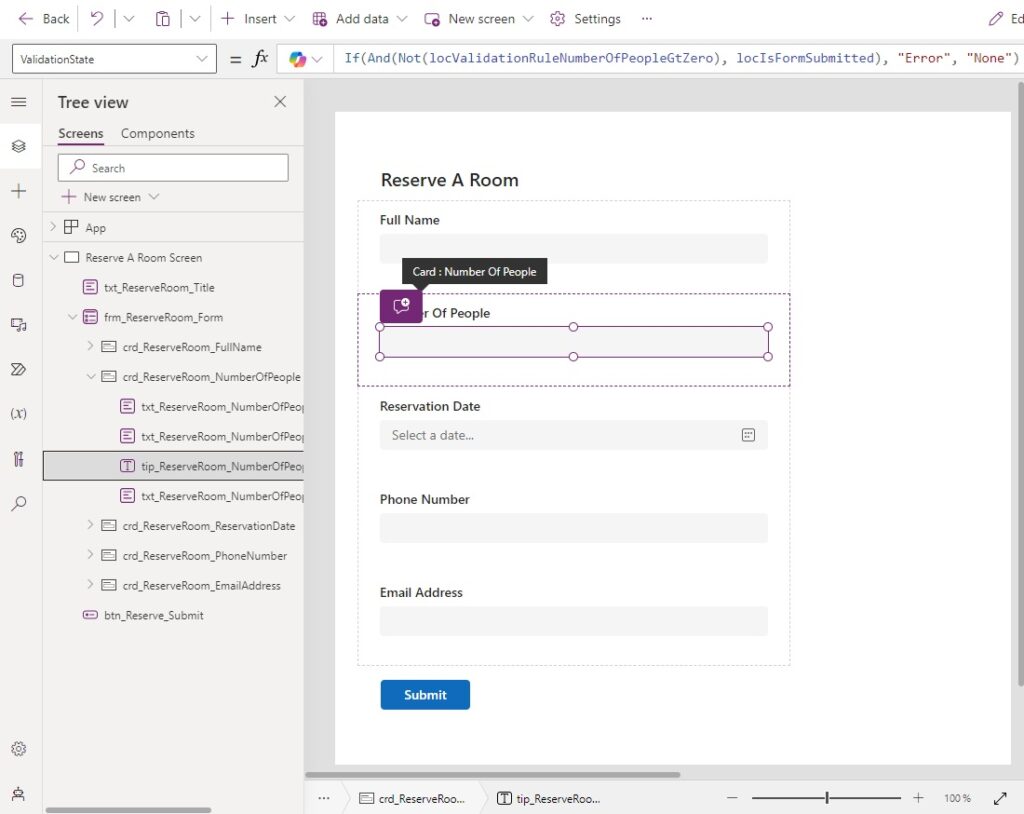The image size is (1024, 814).
Task: Open the Search pane magnifier icon
Action: [20, 503]
